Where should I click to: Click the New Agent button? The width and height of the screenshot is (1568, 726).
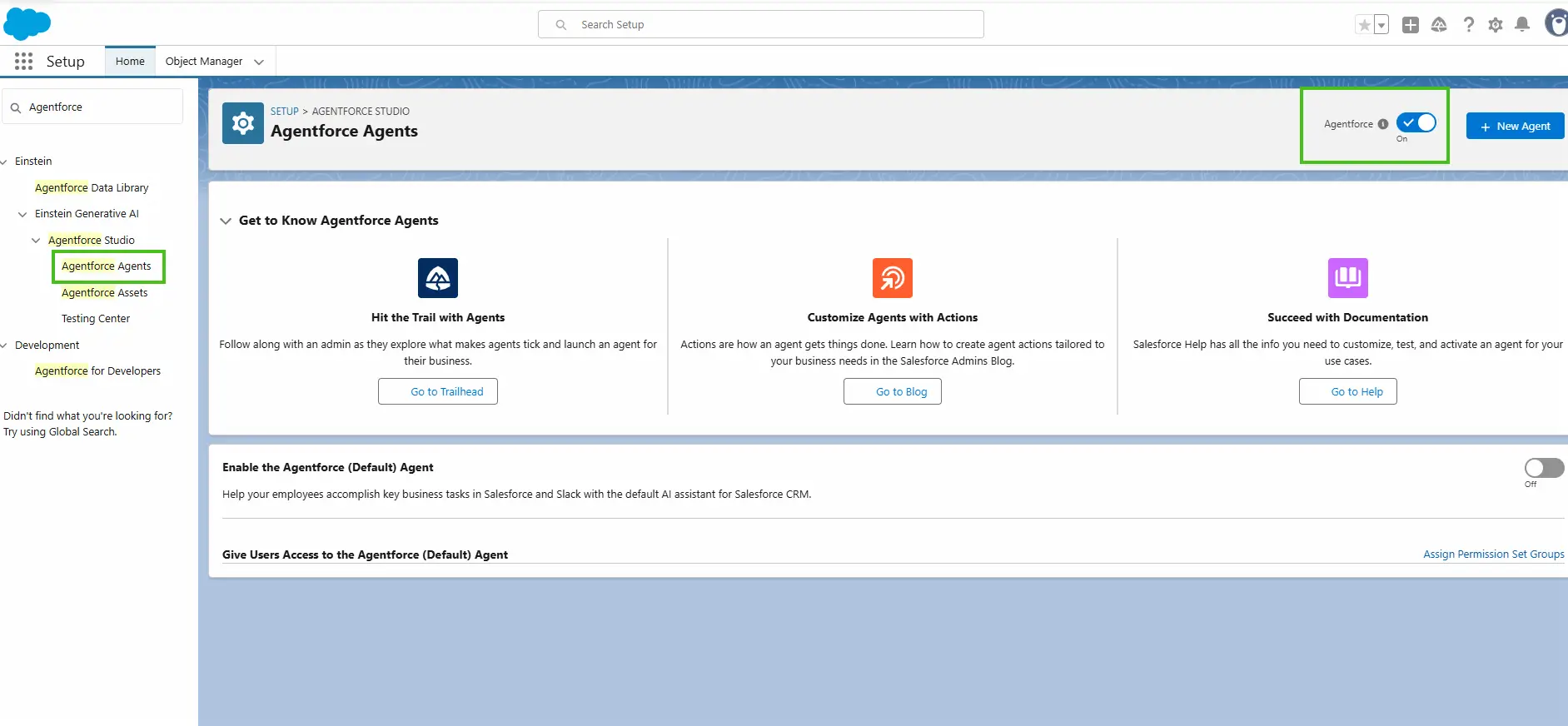(1515, 127)
